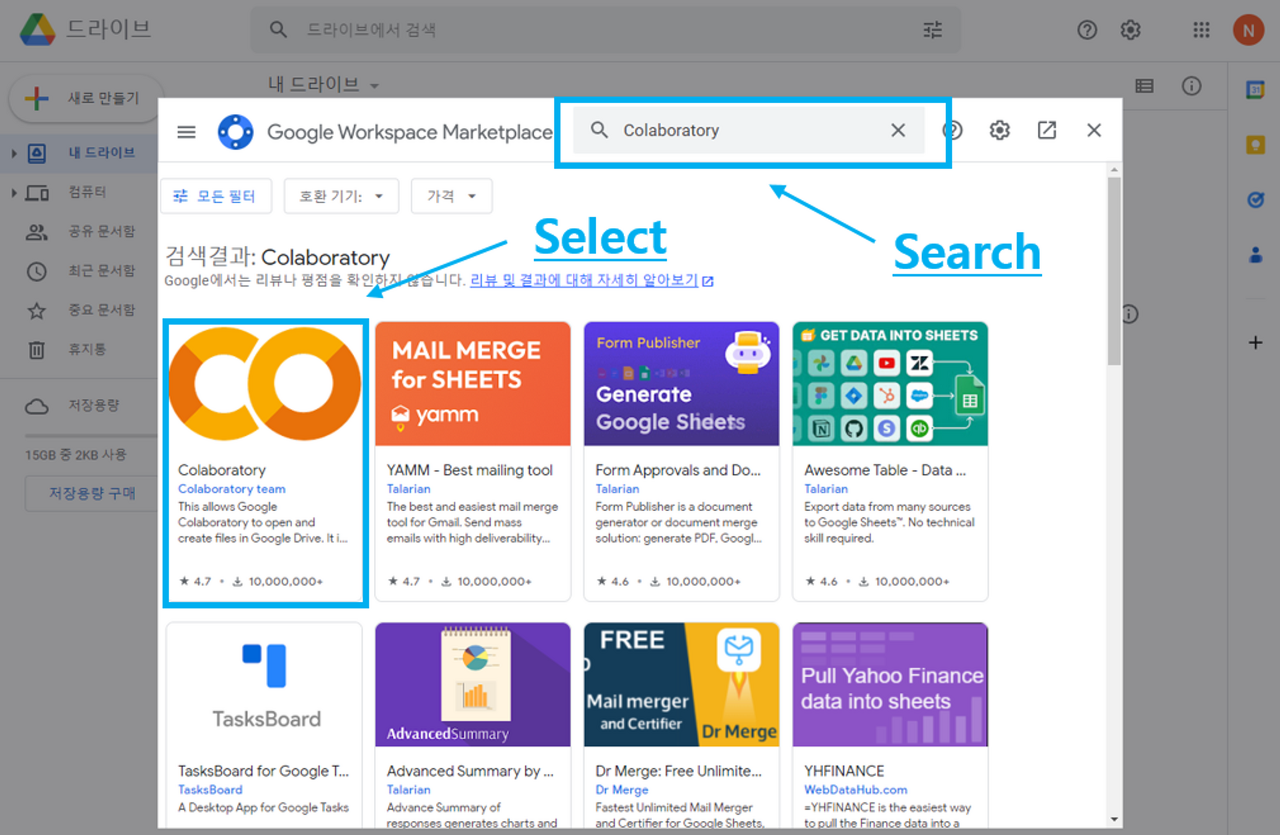1280x835 pixels.
Task: Open Drive help question mark icon
Action: pyautogui.click(x=1087, y=30)
